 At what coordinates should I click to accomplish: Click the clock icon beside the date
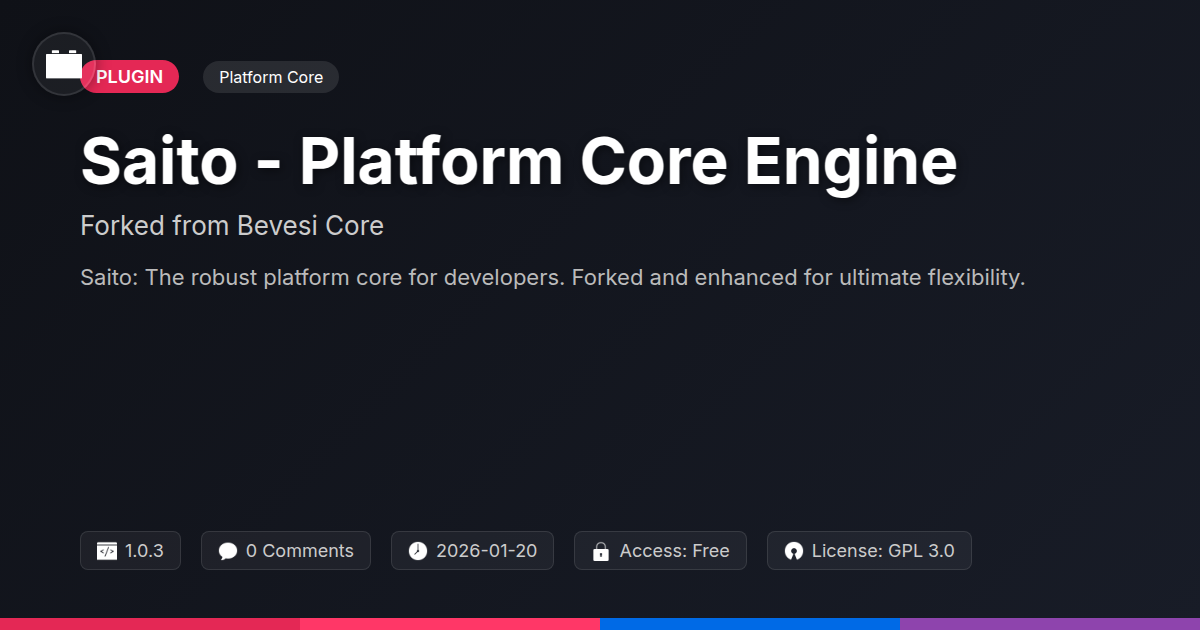pyautogui.click(x=418, y=551)
